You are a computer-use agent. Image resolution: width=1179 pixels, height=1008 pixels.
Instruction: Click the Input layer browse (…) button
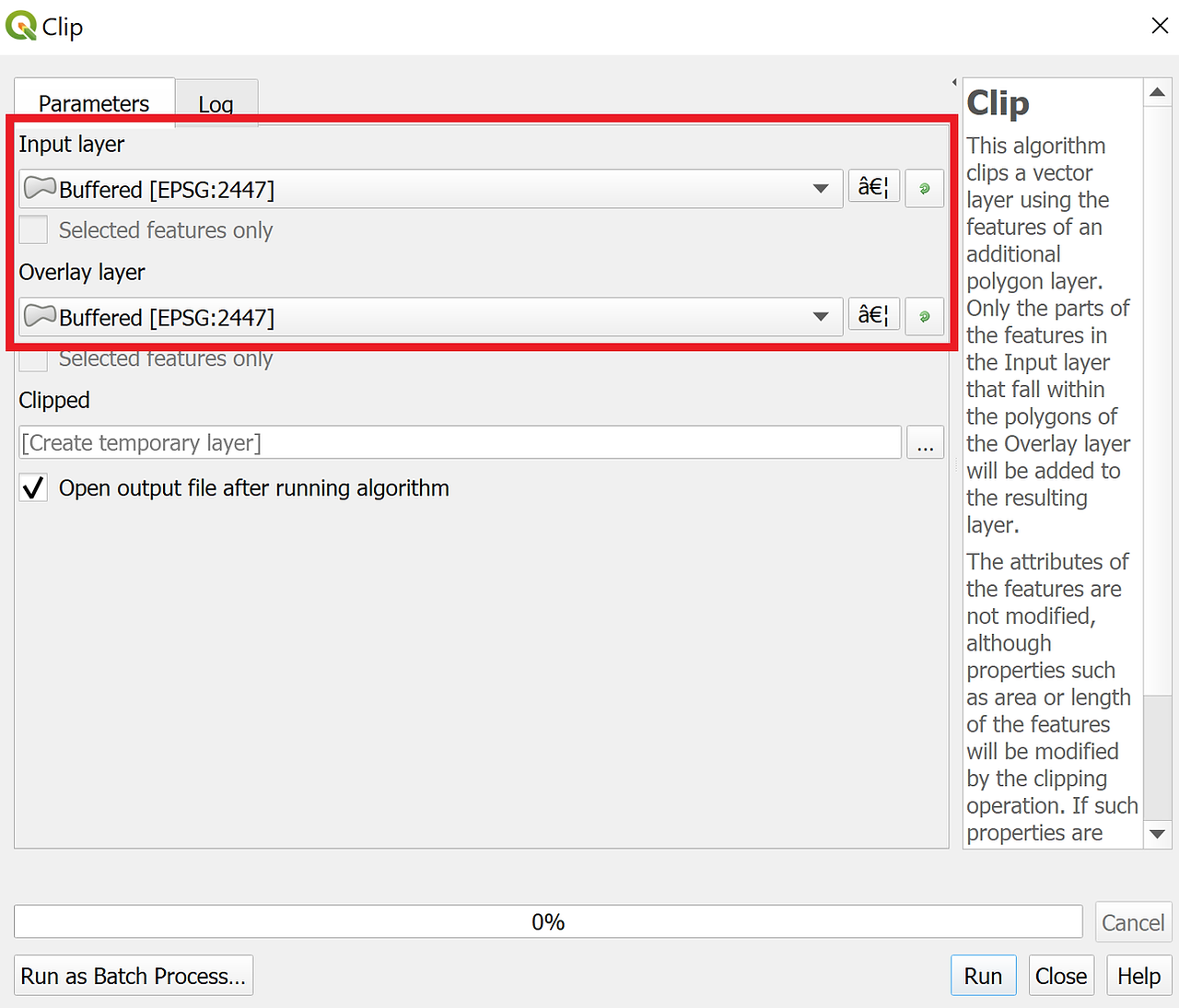[873, 187]
